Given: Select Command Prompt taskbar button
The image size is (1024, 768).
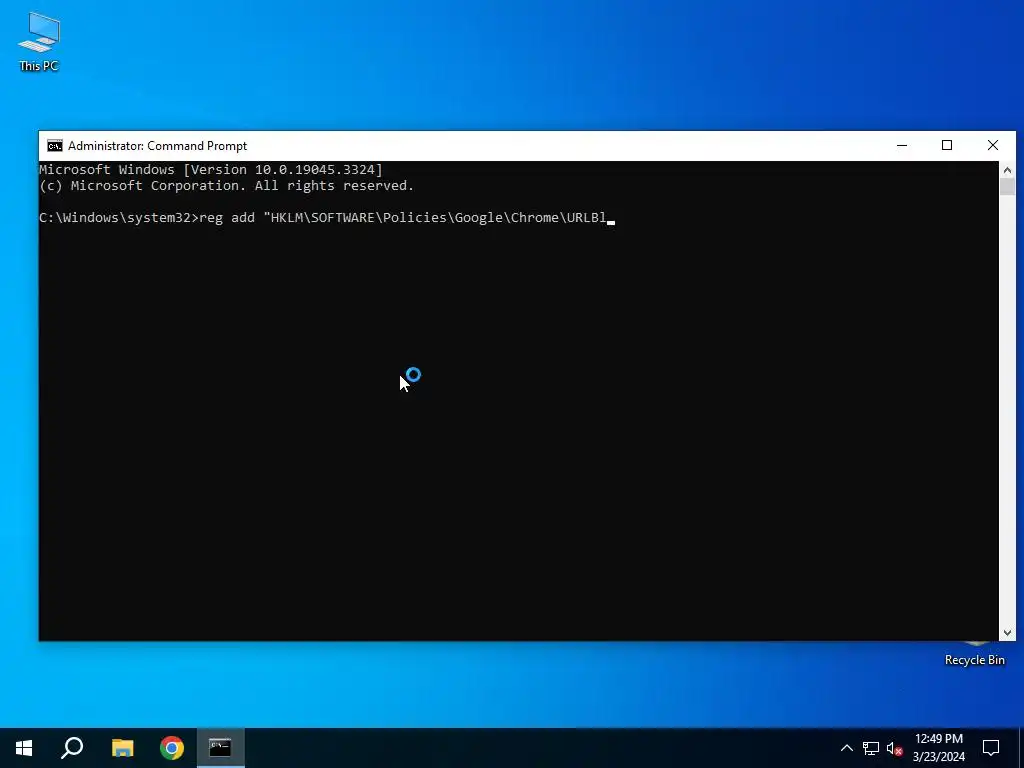Looking at the screenshot, I should point(220,748).
